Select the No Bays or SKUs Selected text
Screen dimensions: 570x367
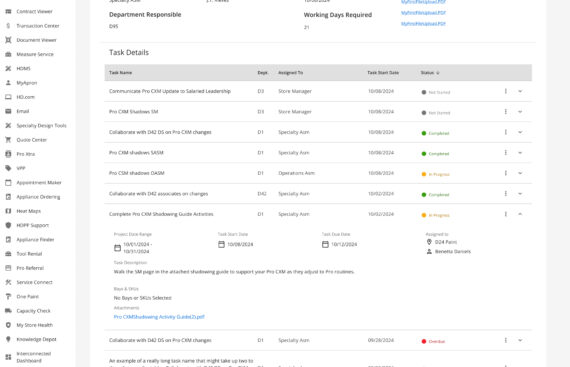[142, 298]
